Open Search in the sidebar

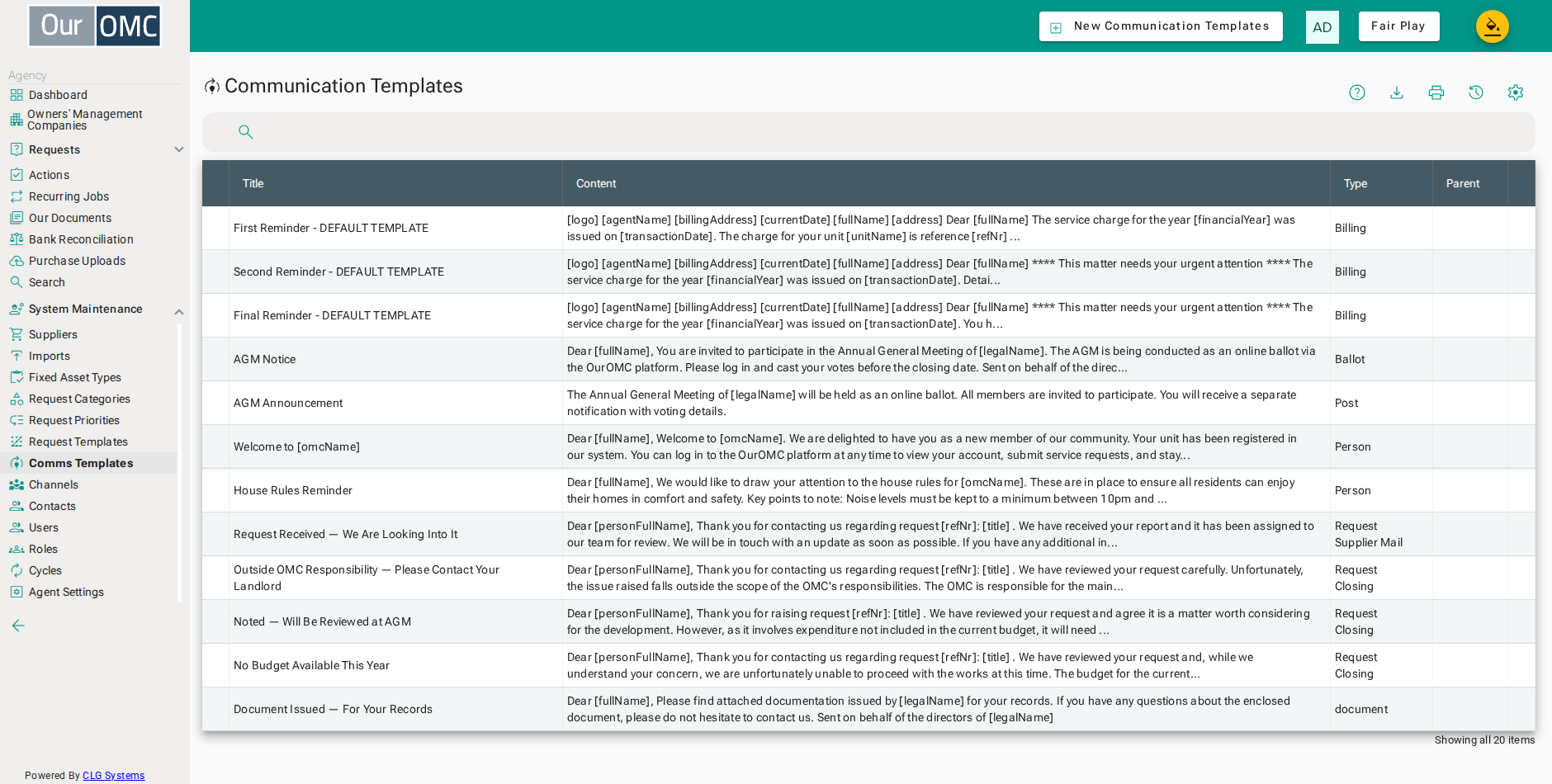pyautogui.click(x=47, y=282)
